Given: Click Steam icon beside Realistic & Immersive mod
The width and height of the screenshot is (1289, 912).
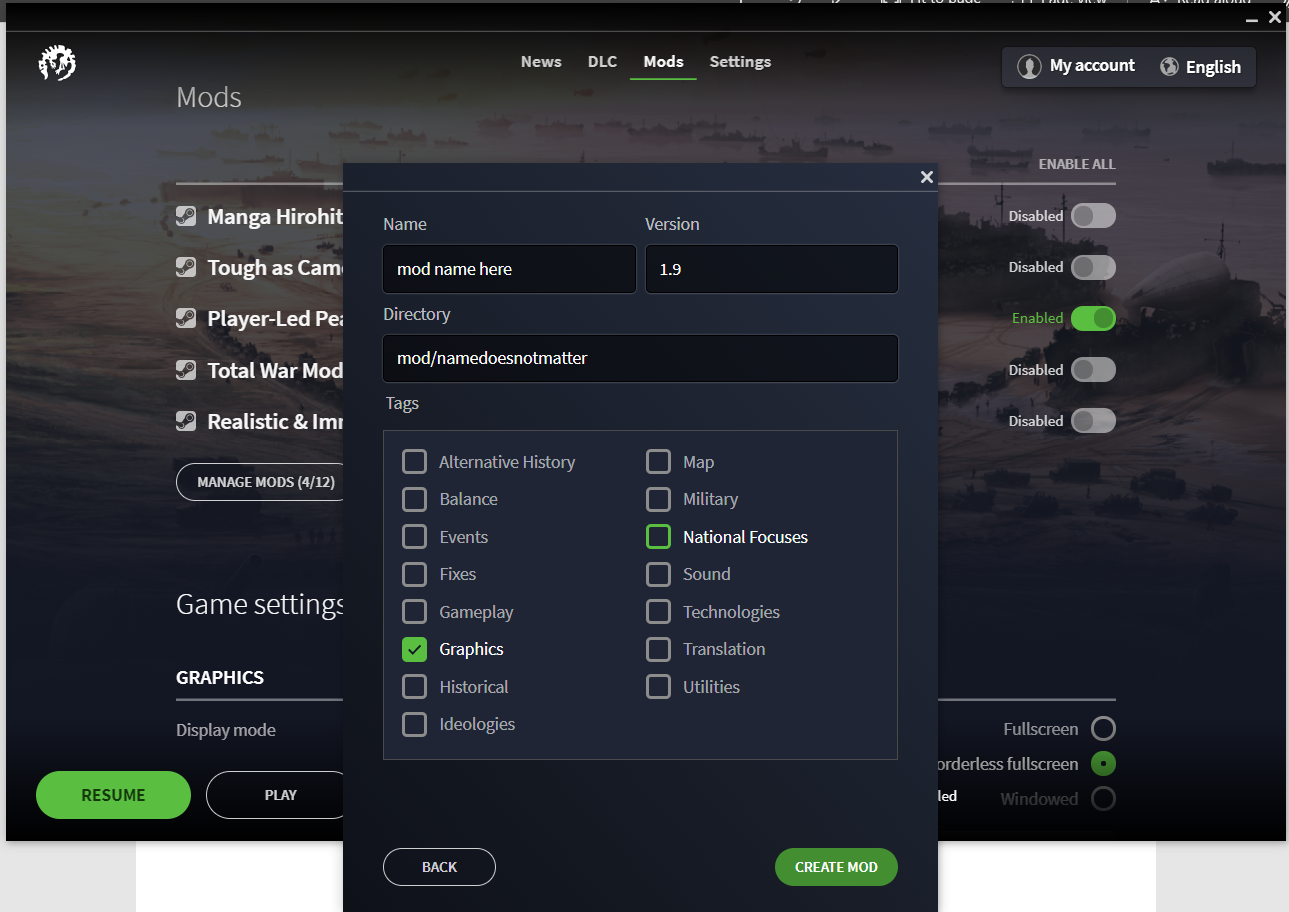Looking at the screenshot, I should click(186, 421).
